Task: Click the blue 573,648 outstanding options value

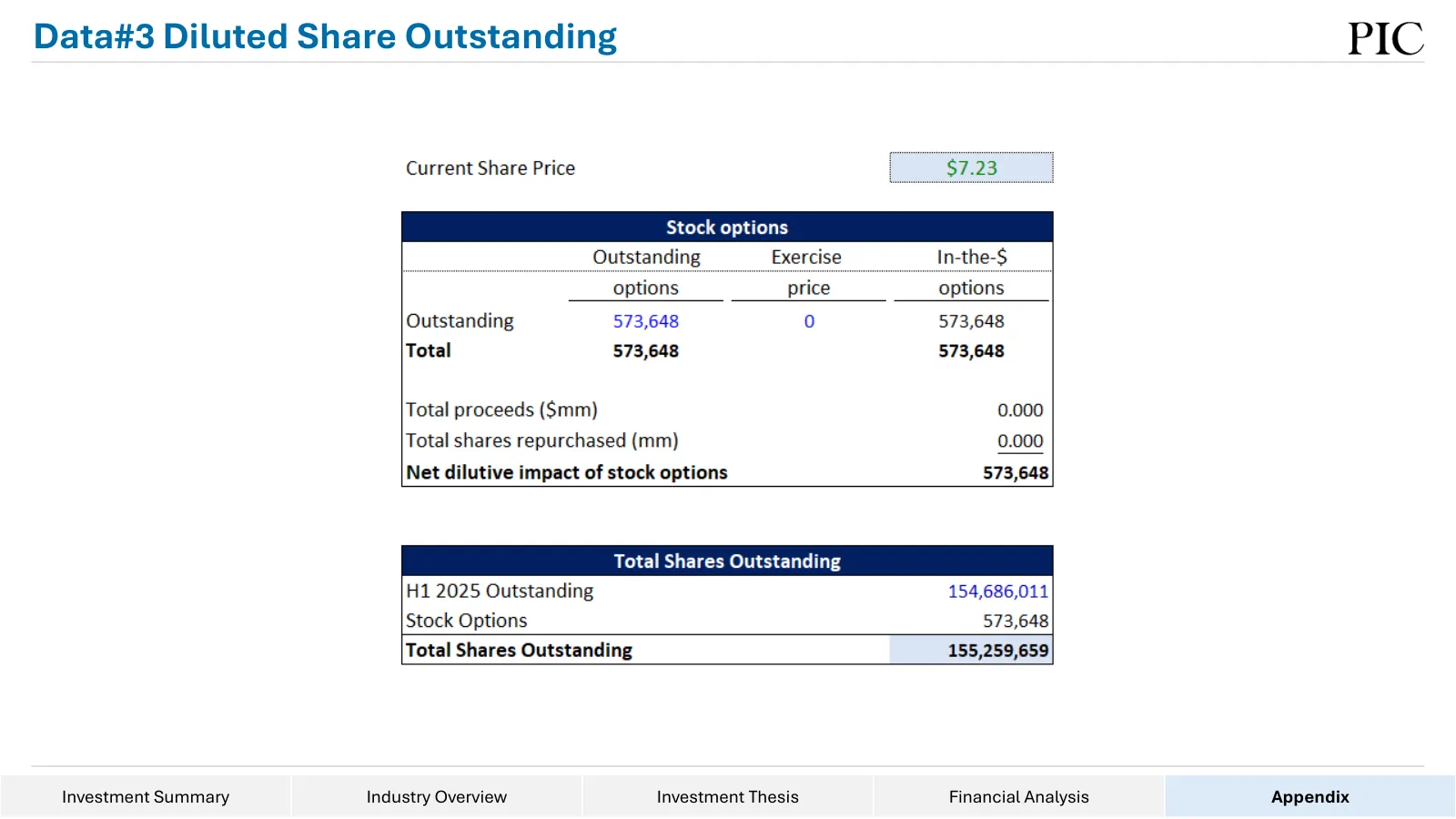Action: click(x=646, y=321)
